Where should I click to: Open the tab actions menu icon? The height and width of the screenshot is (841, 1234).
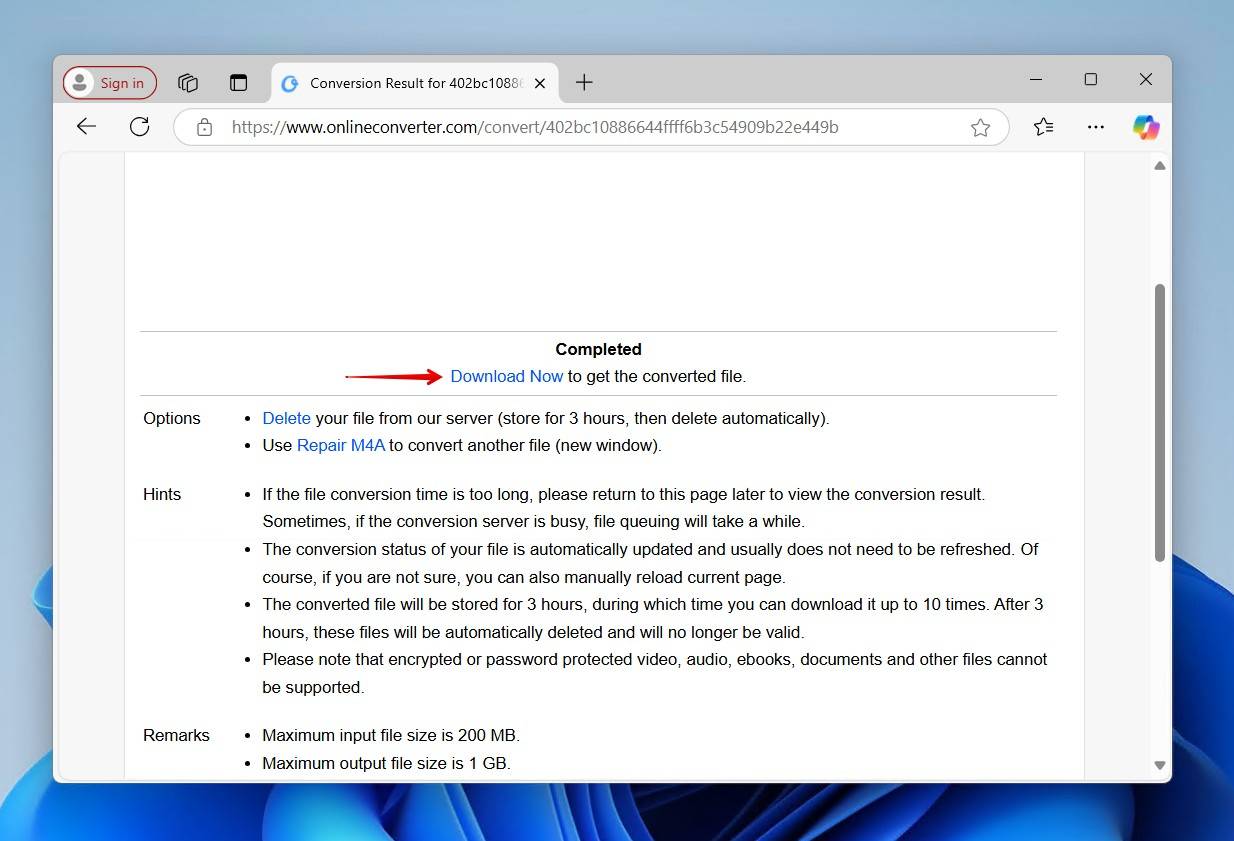238,83
